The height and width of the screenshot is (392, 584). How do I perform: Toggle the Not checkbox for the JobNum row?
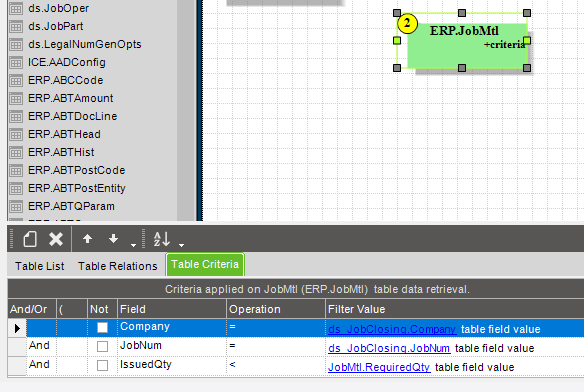point(102,346)
